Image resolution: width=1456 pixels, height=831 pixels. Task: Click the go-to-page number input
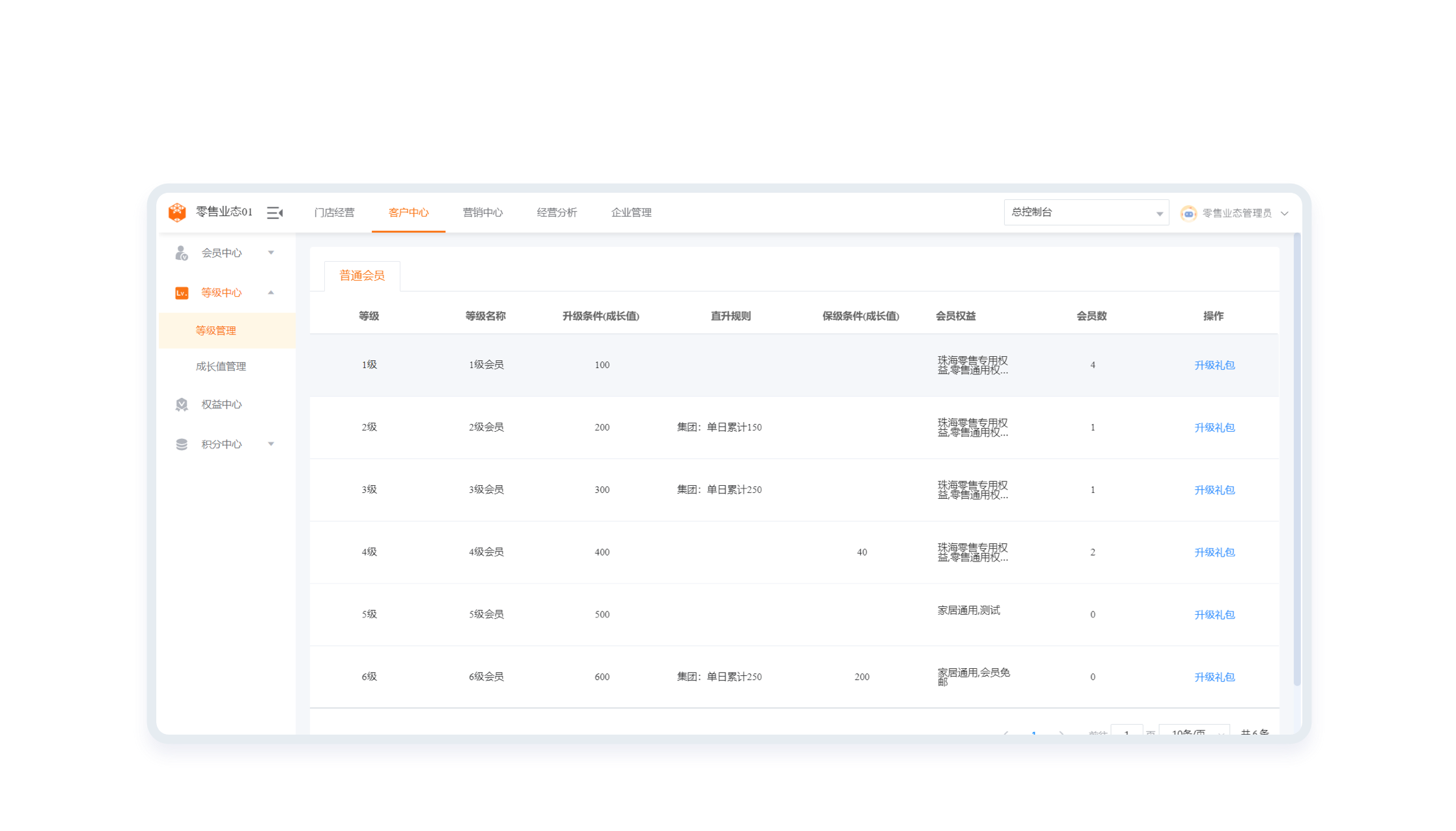tap(1127, 731)
